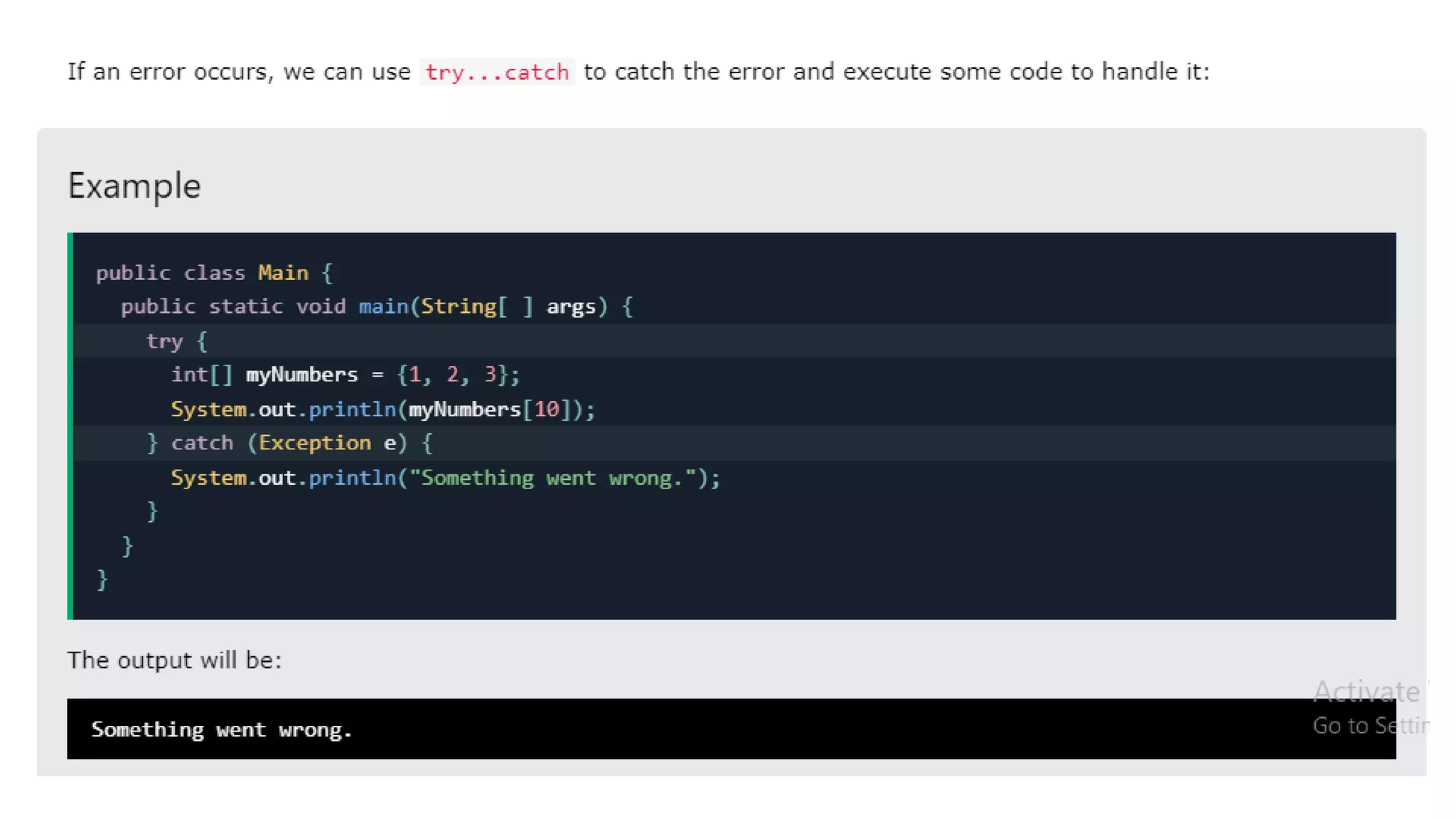This screenshot has height=819, width=1456.
Task: Click the highlighted 'try {' line
Action: point(176,341)
